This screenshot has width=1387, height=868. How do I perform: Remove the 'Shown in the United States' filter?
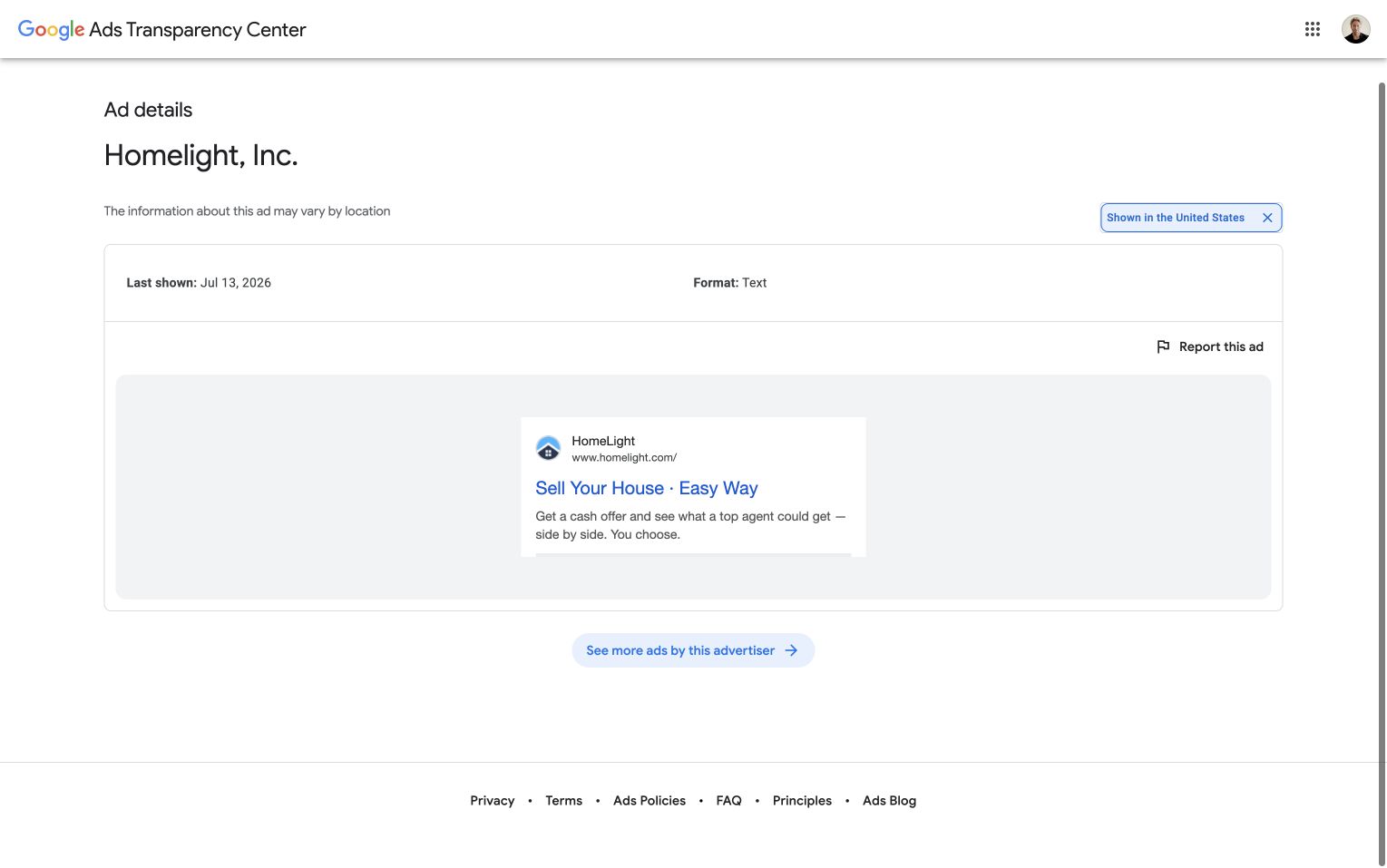tap(1267, 218)
